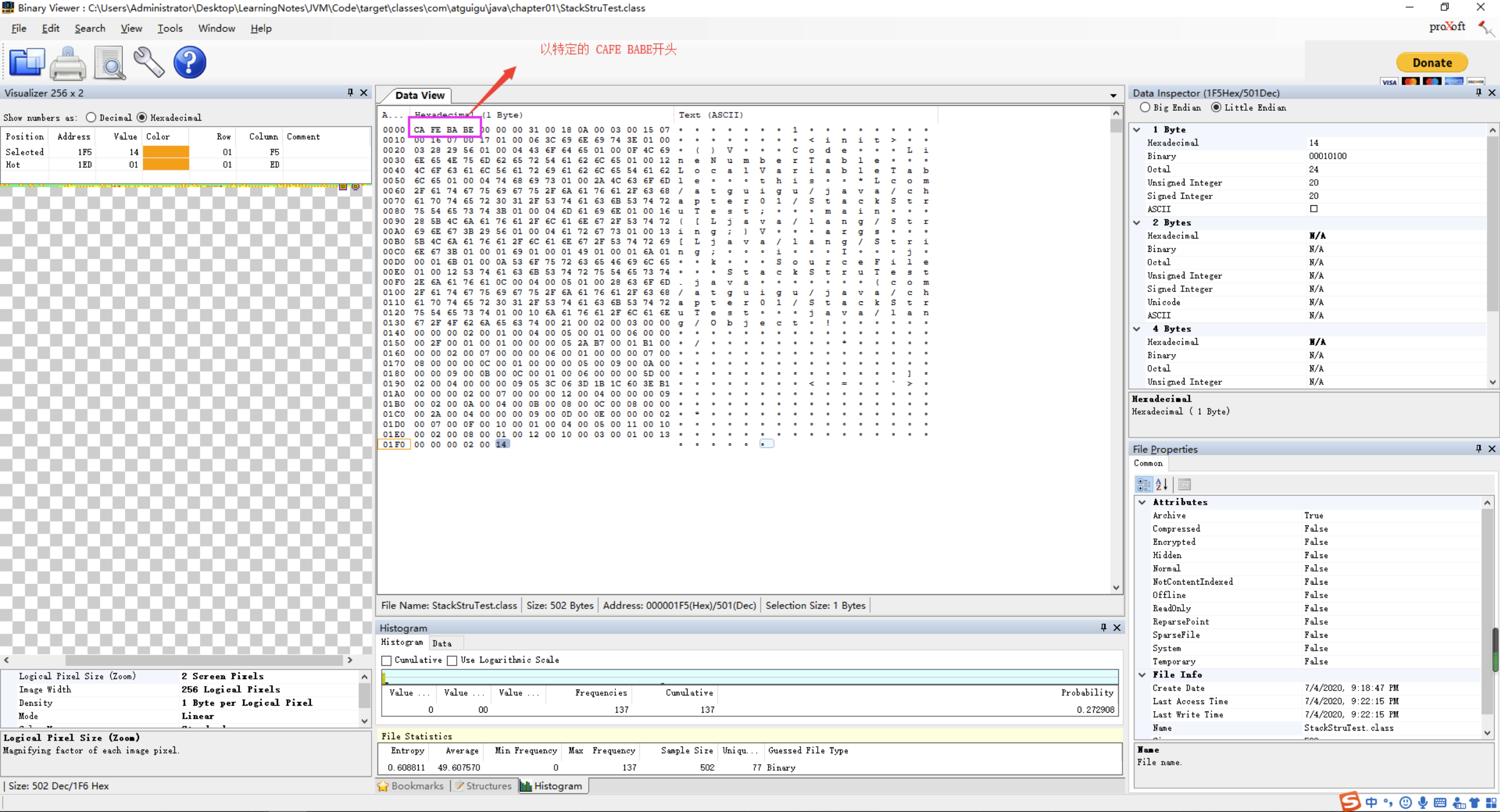The height and width of the screenshot is (812, 1500).
Task: Open the Find/Search magnifier tool
Action: coord(109,62)
